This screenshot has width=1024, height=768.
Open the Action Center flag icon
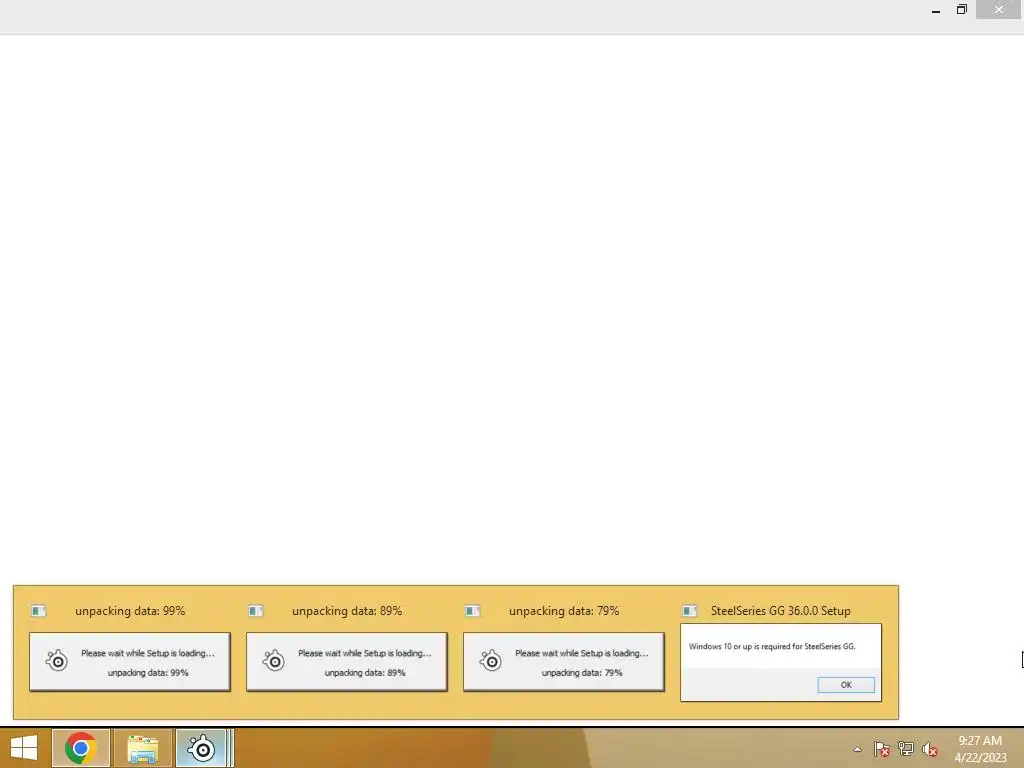[882, 749]
